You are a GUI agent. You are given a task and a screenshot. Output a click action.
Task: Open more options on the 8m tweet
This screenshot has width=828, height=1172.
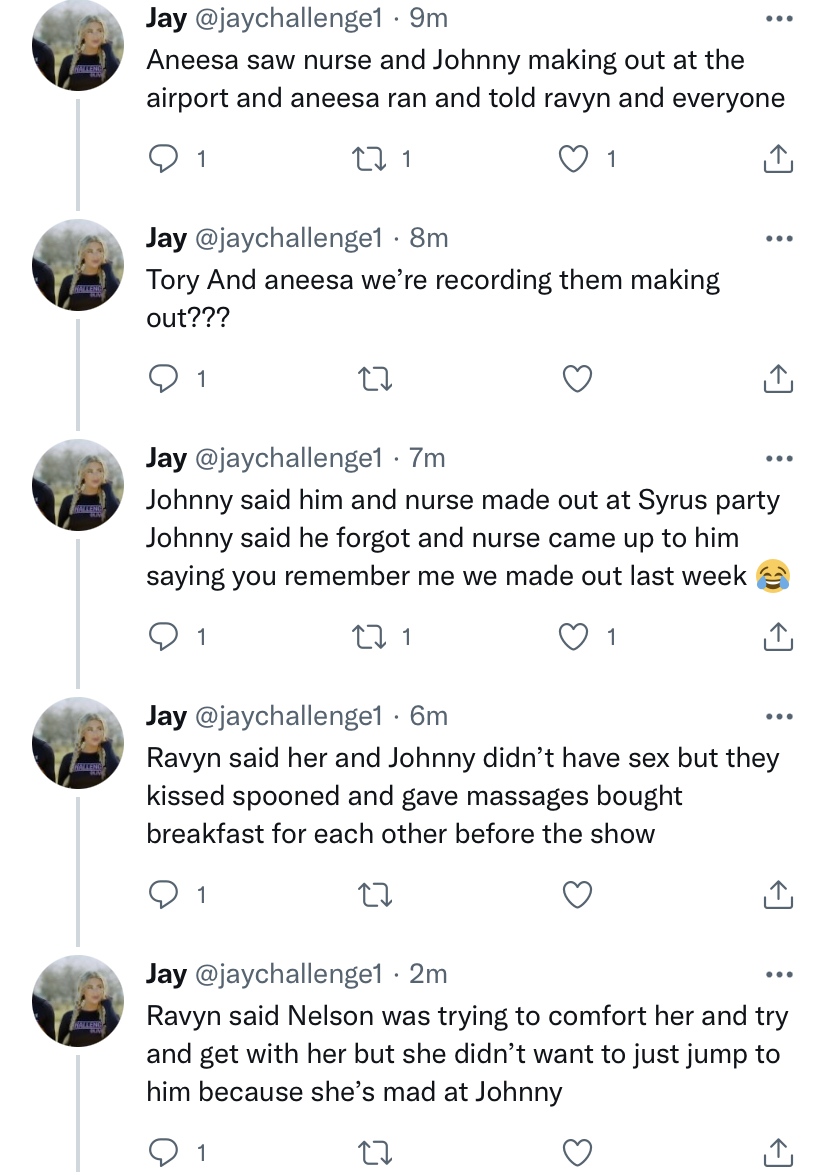(779, 238)
